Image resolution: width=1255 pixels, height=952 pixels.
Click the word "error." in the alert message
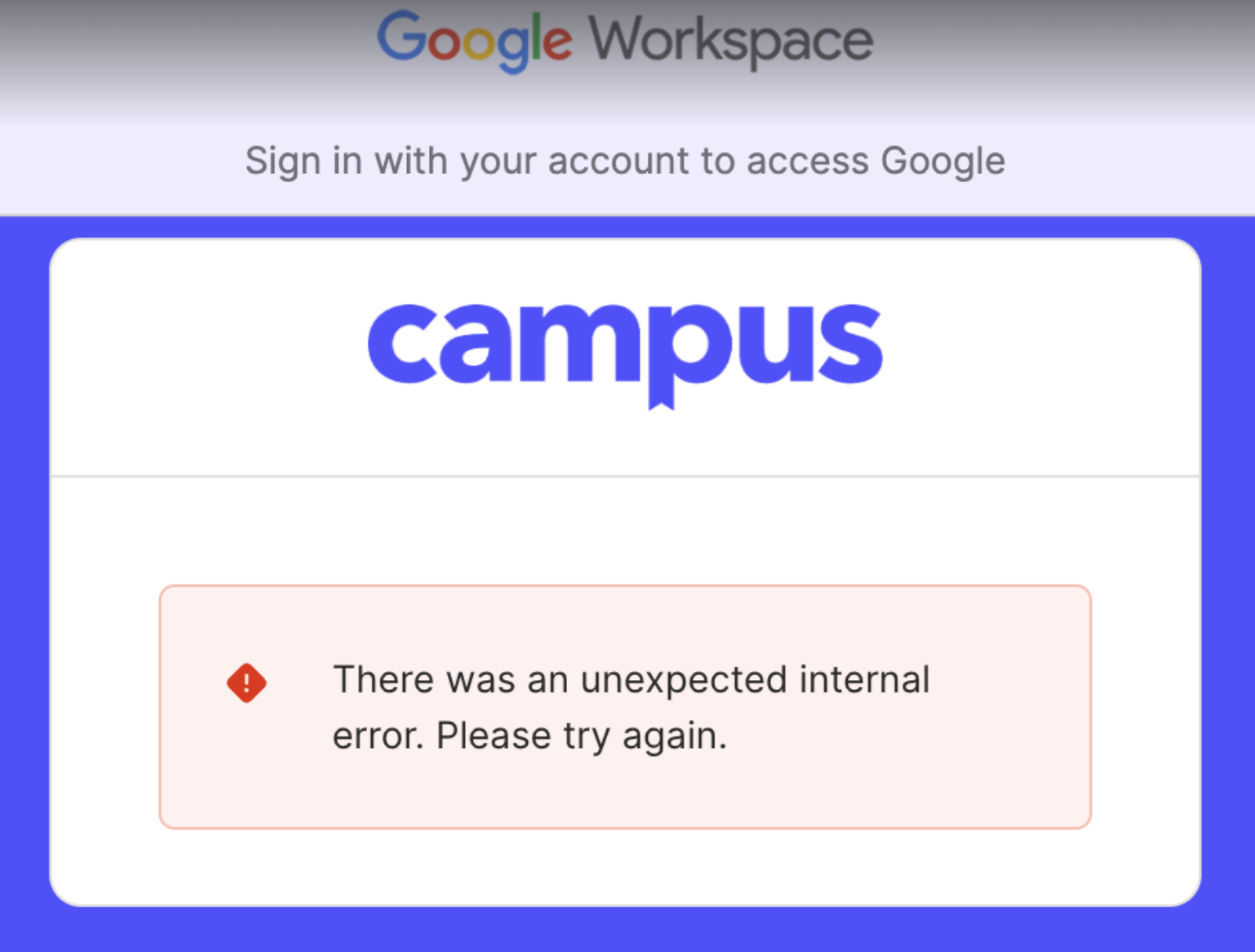378,736
